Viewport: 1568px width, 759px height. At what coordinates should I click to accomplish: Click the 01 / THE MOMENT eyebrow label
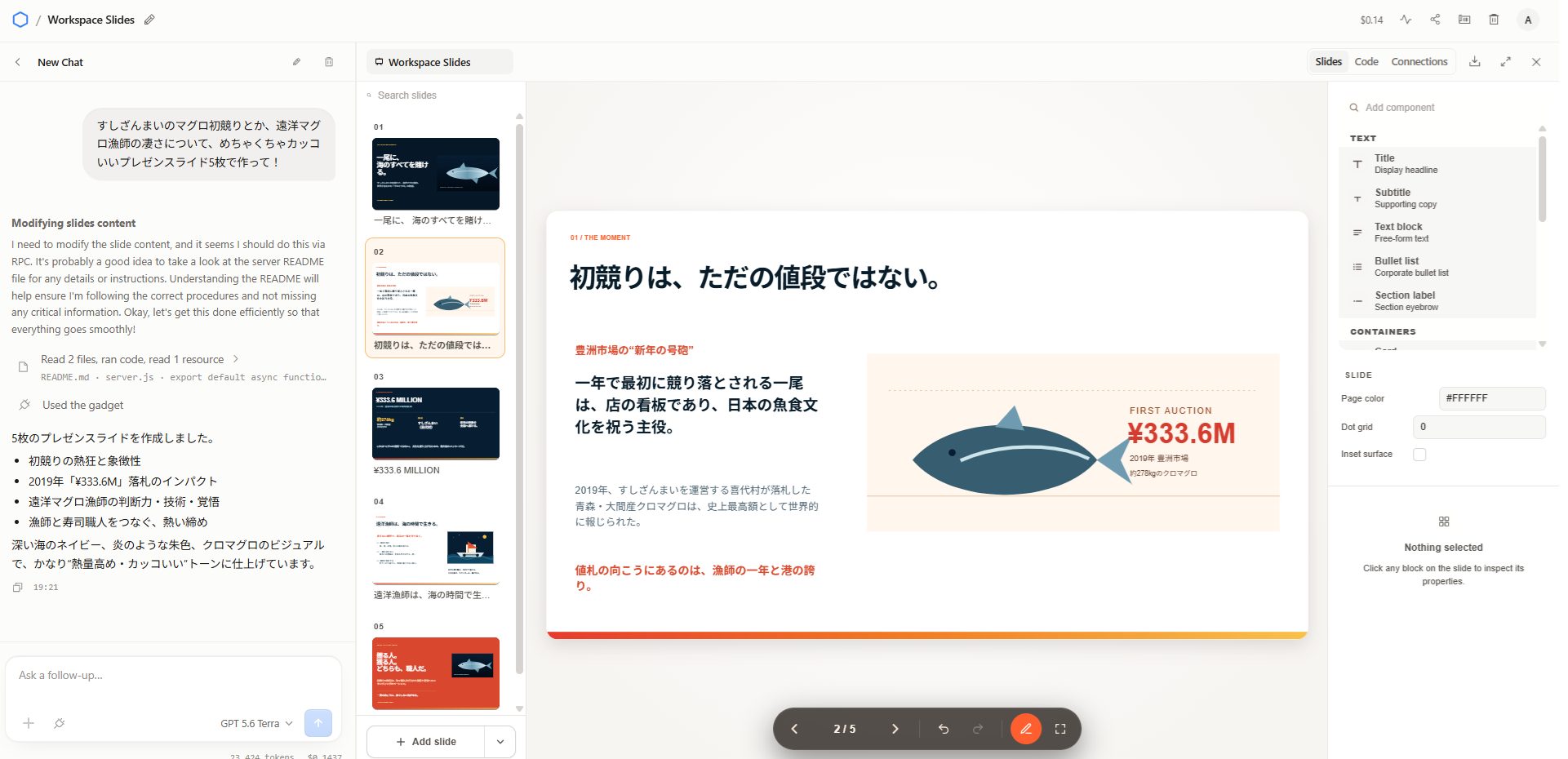pos(600,237)
